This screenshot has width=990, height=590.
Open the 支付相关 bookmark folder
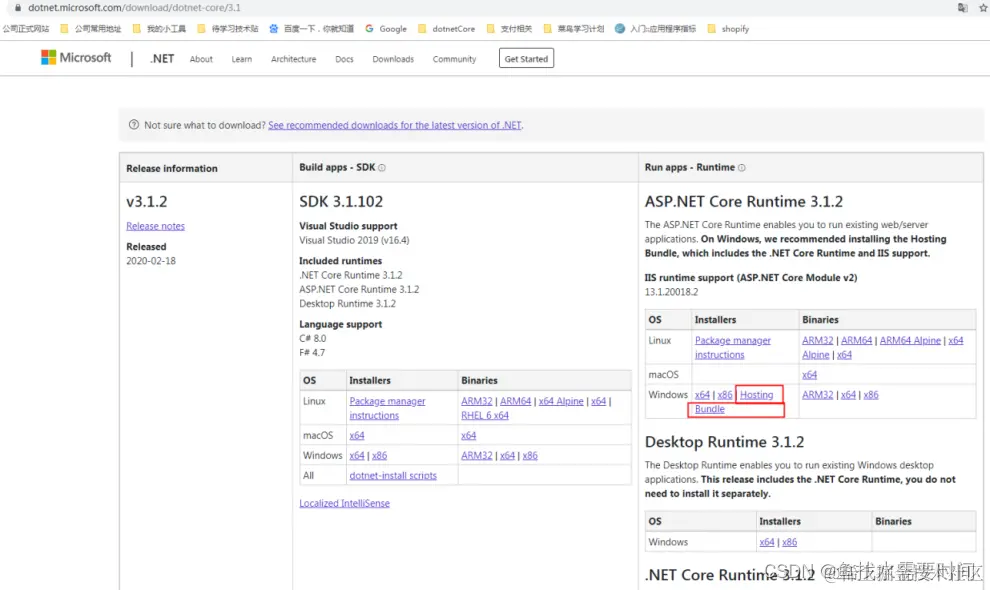pos(509,29)
